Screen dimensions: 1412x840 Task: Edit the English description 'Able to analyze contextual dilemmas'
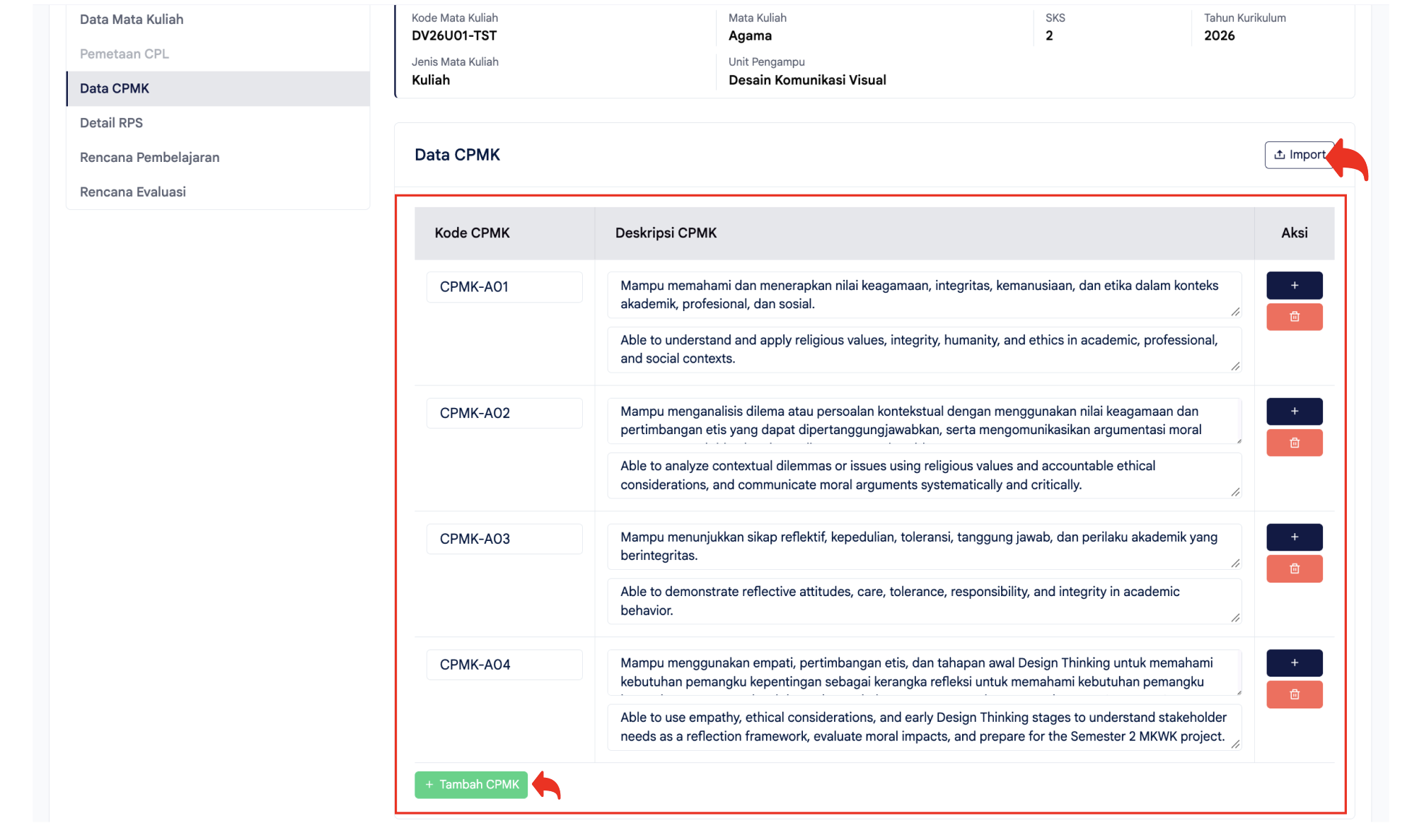pyautogui.click(x=925, y=475)
